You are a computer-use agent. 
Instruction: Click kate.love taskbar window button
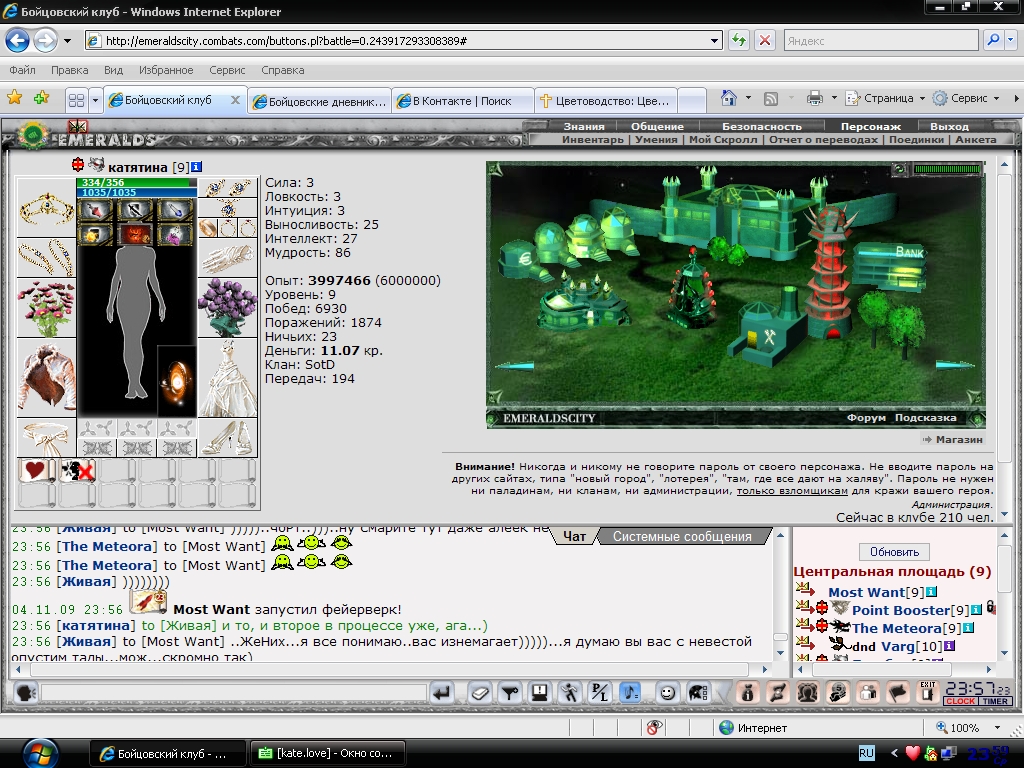pyautogui.click(x=328, y=754)
